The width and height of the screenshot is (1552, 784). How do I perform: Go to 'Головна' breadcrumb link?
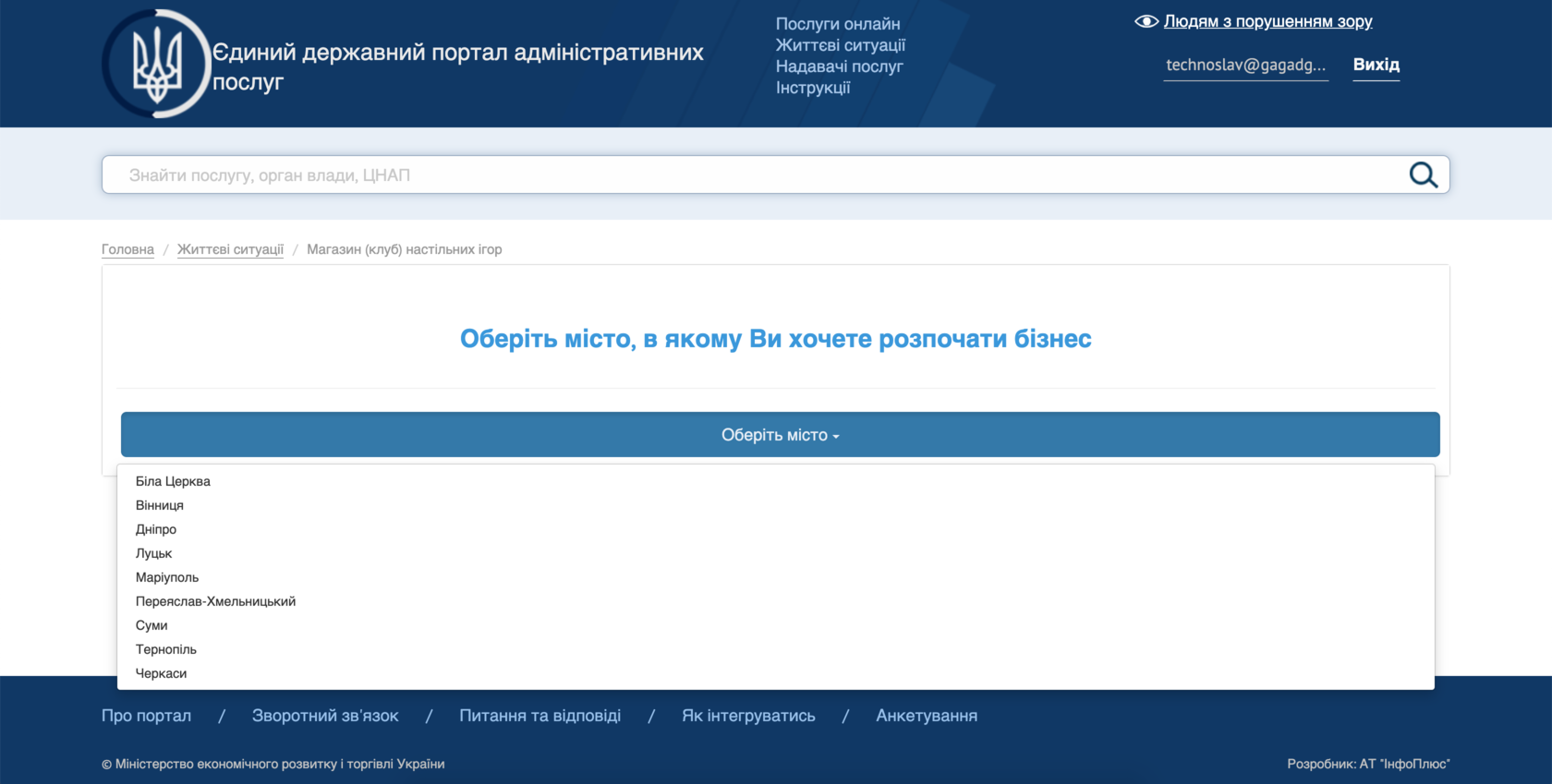[x=127, y=249]
